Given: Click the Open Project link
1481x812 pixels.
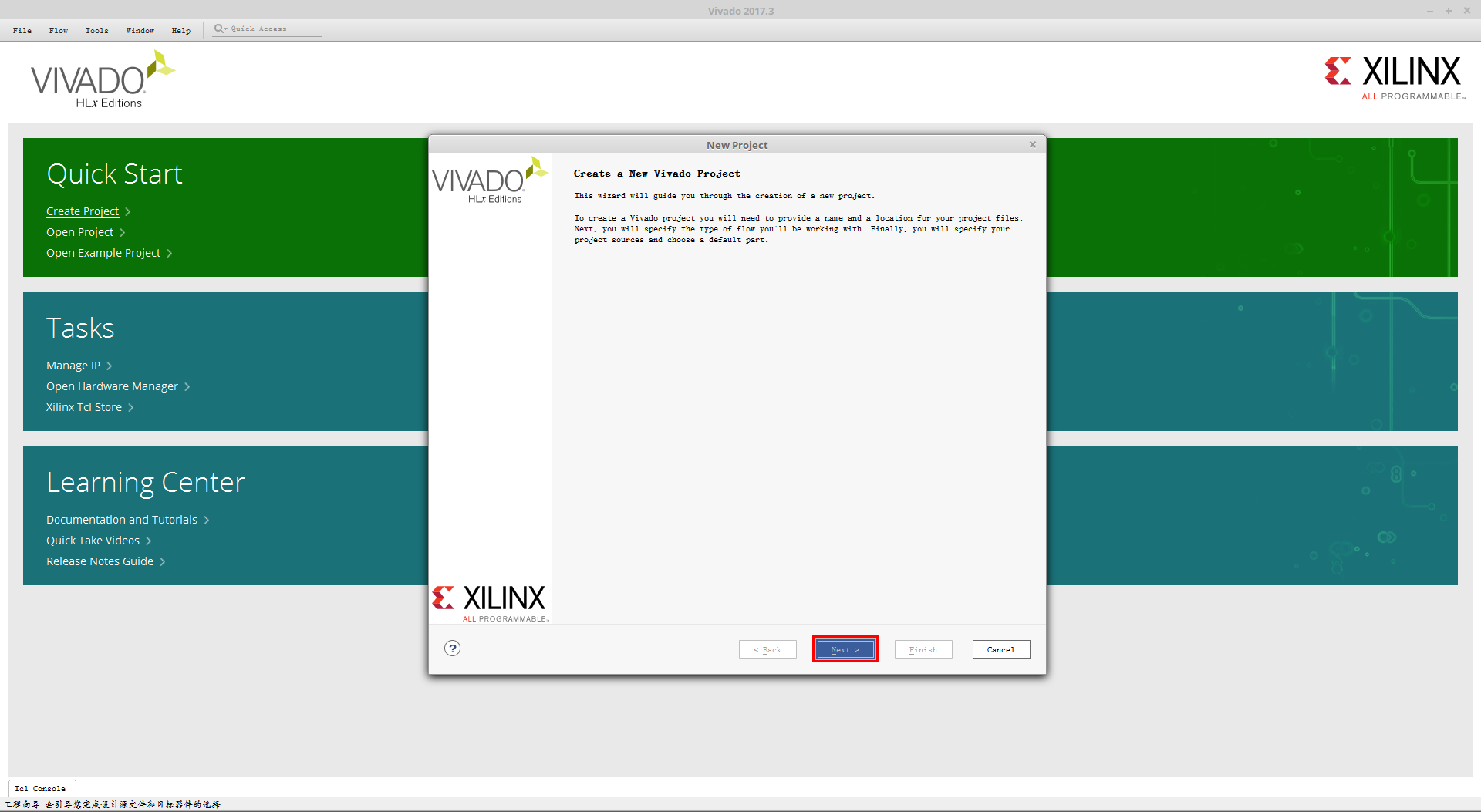Looking at the screenshot, I should point(79,232).
